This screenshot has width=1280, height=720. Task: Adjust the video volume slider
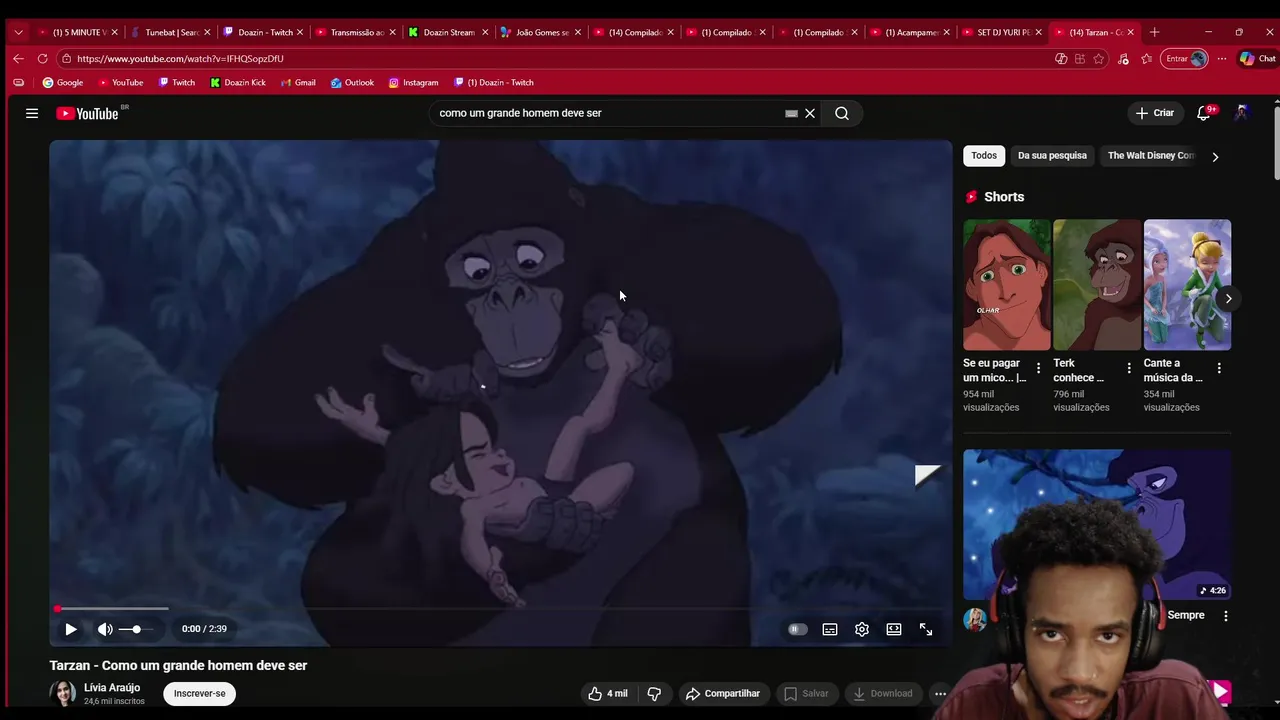[136, 629]
